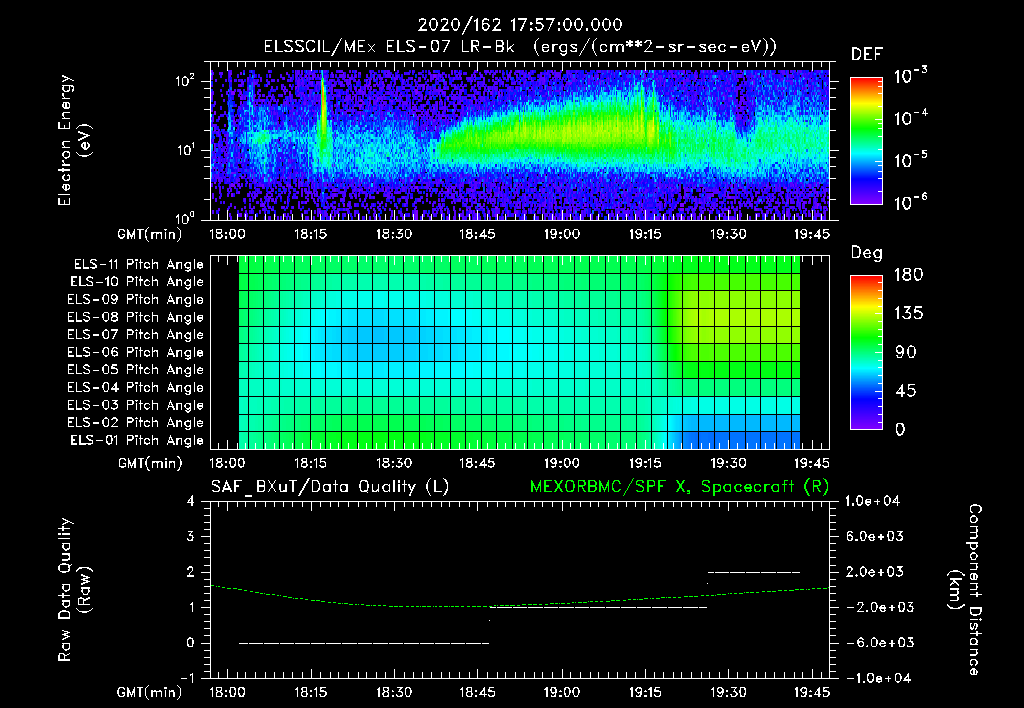The width and height of the screenshot is (1024, 708).
Task: Select the 45 value on the Deg scale
Action: click(x=906, y=391)
